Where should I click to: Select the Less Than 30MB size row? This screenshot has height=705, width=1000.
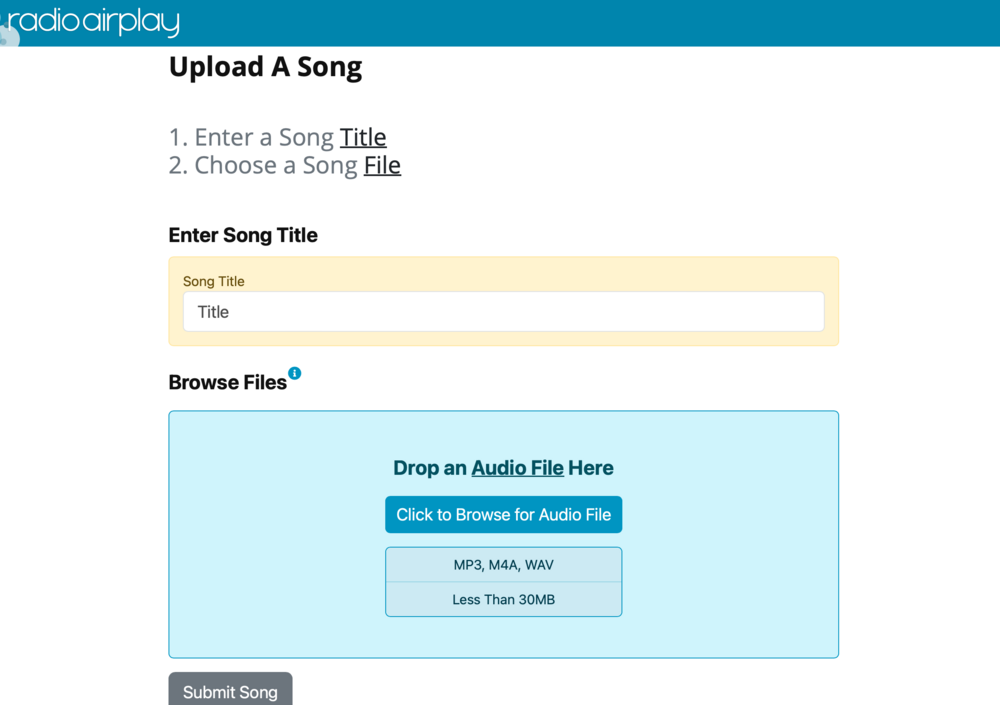click(x=503, y=600)
